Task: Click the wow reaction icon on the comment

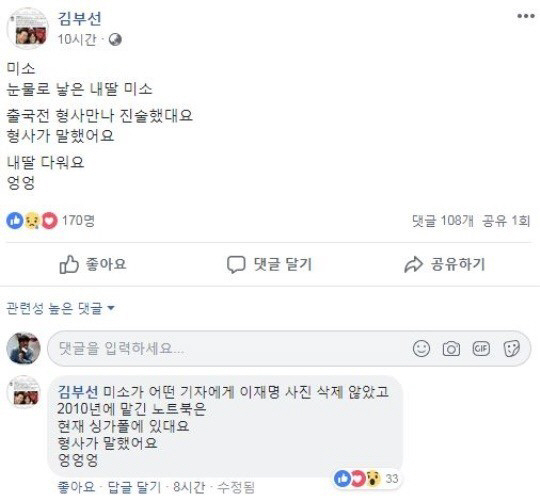Action: click(x=373, y=479)
